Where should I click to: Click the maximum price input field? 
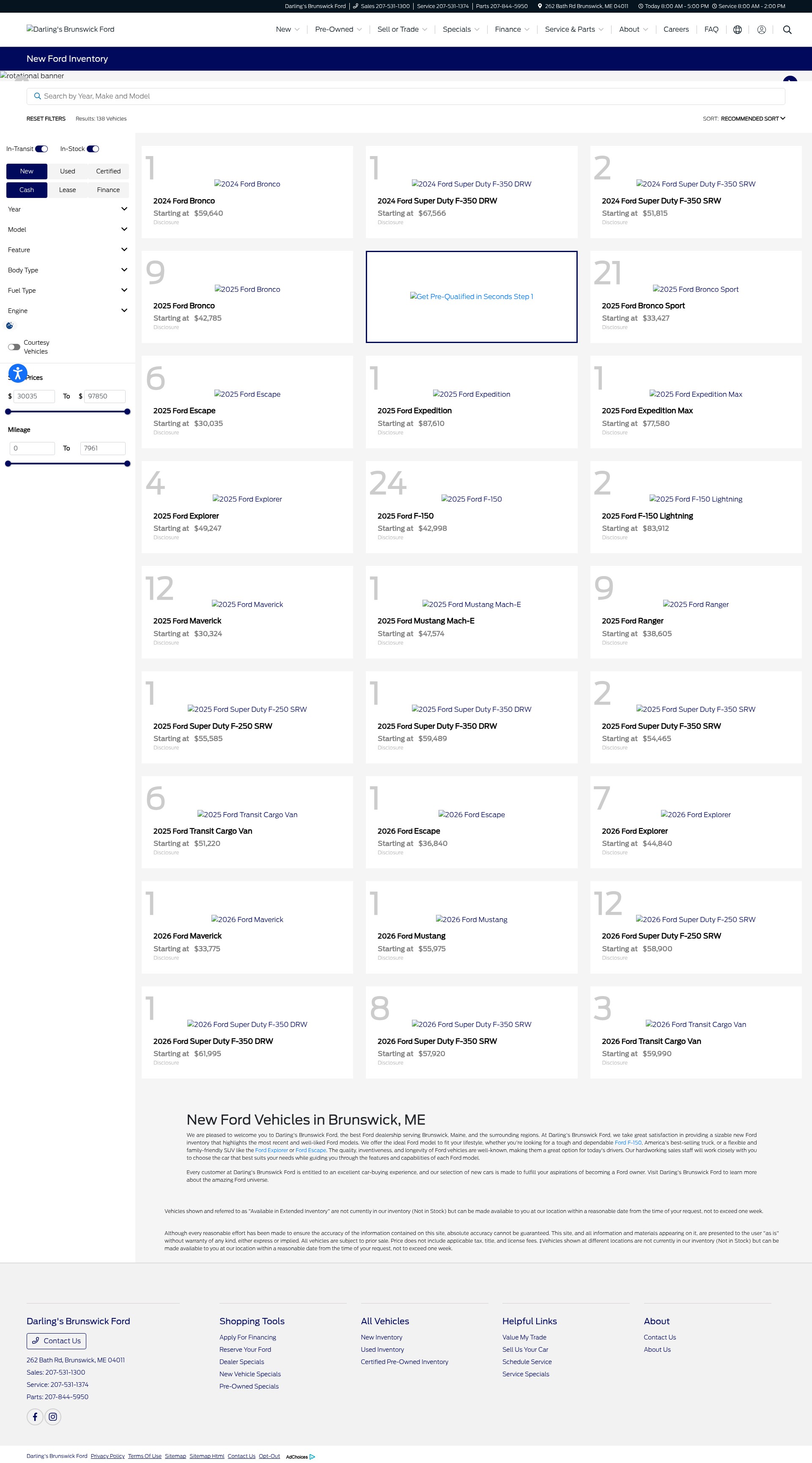coord(104,396)
